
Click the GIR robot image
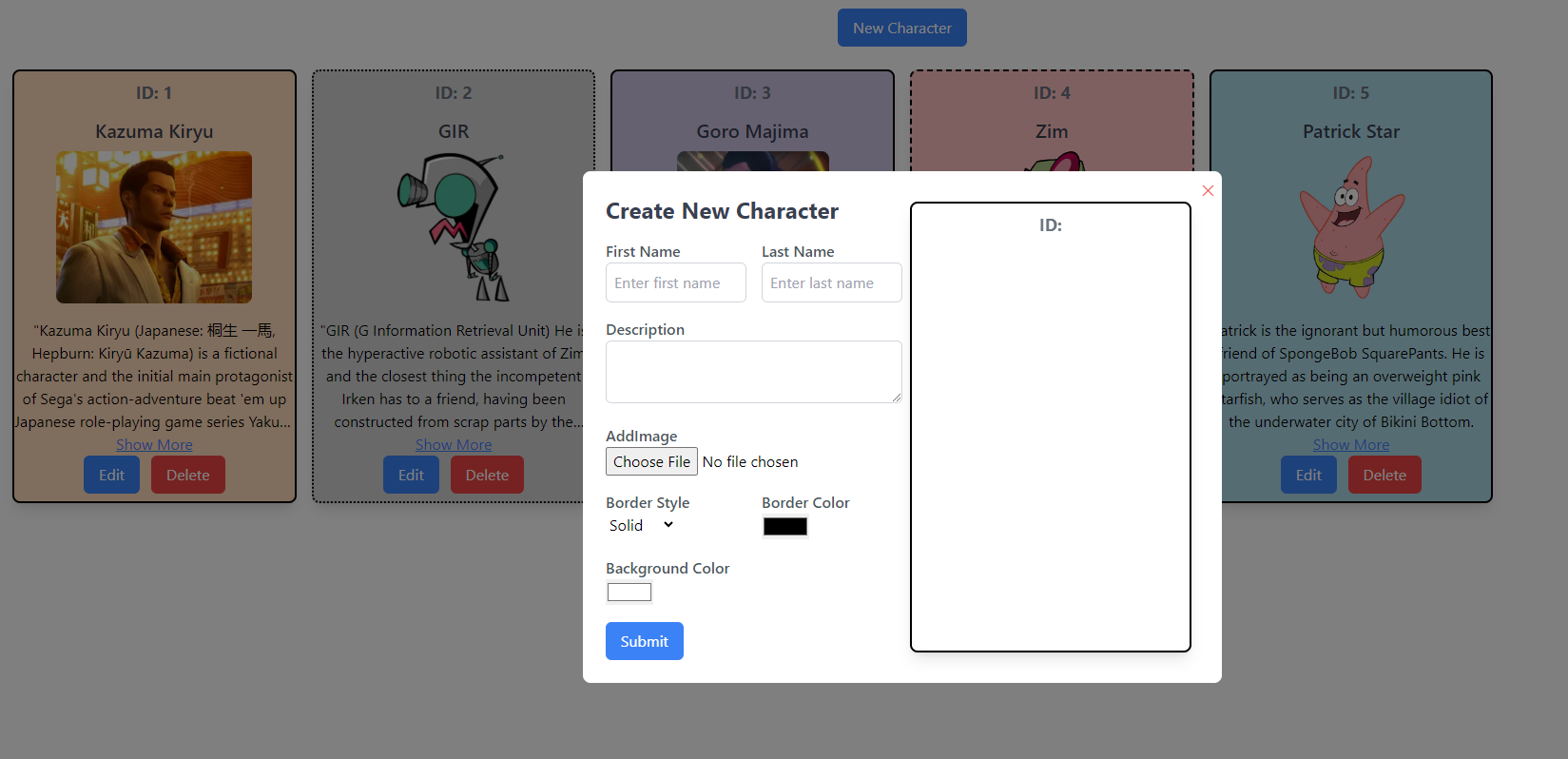[x=454, y=227]
